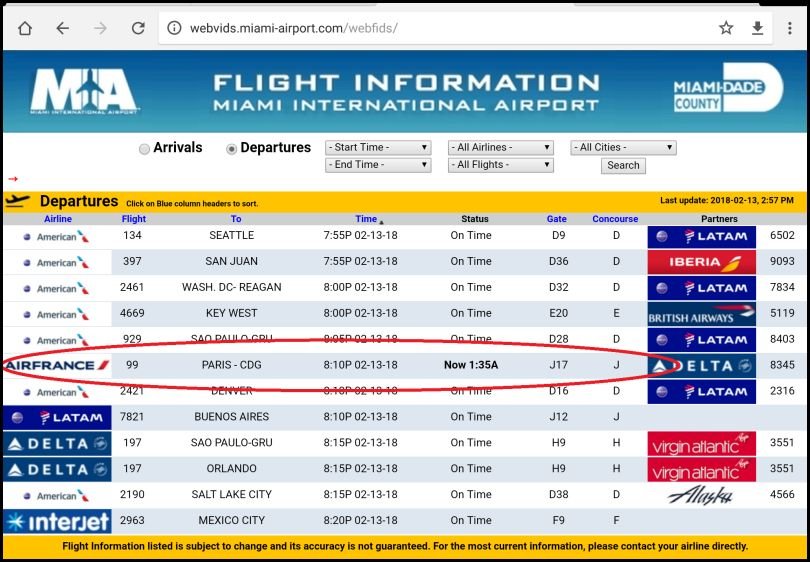The height and width of the screenshot is (562, 810).
Task: Click LATAM partner logo in Denver row
Action: click(x=702, y=392)
